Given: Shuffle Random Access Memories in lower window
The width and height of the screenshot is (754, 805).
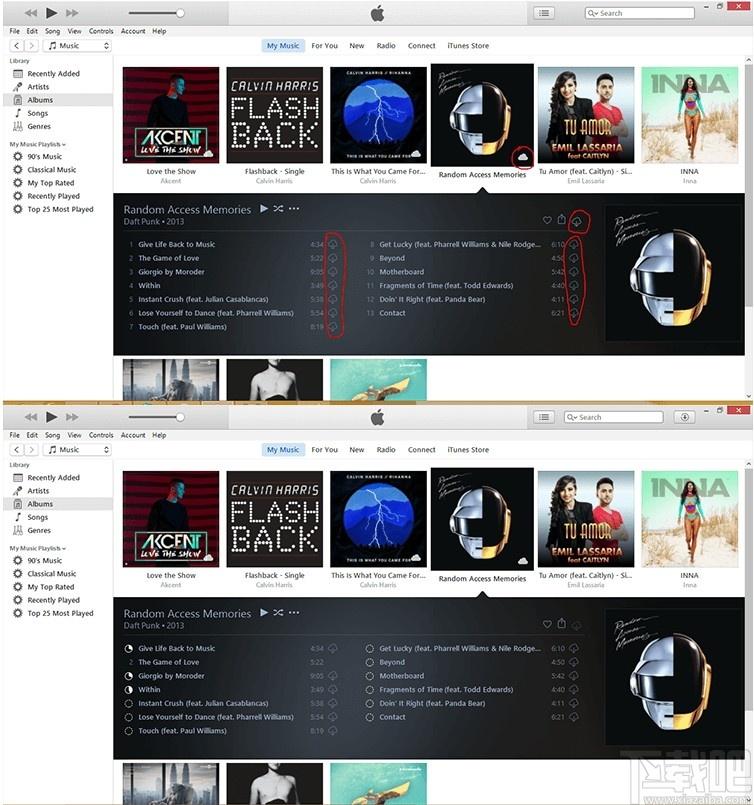Looking at the screenshot, I should click(278, 612).
